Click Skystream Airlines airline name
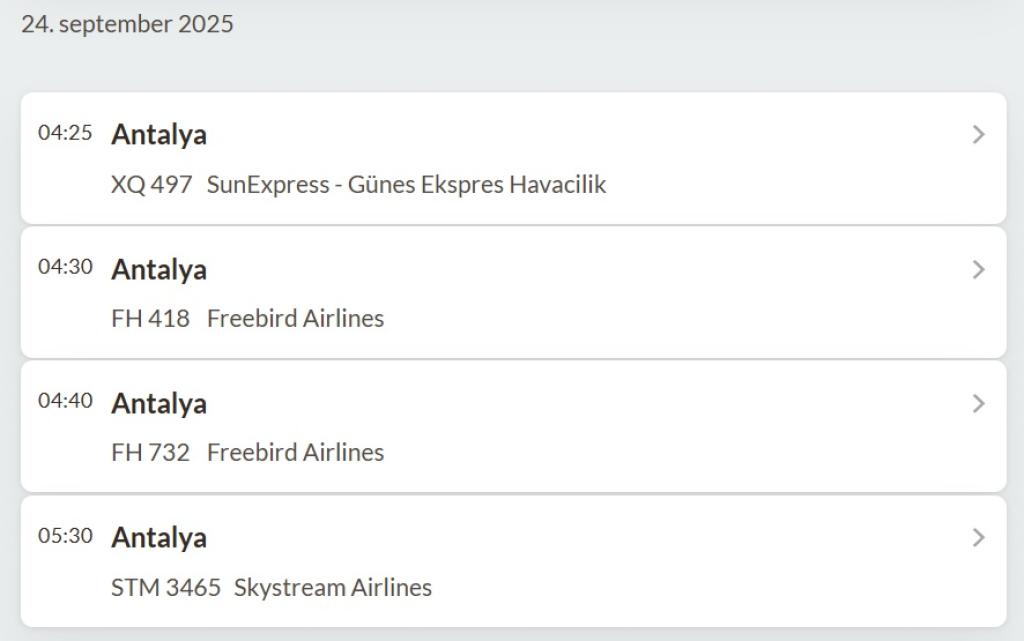1024x641 pixels. (333, 588)
